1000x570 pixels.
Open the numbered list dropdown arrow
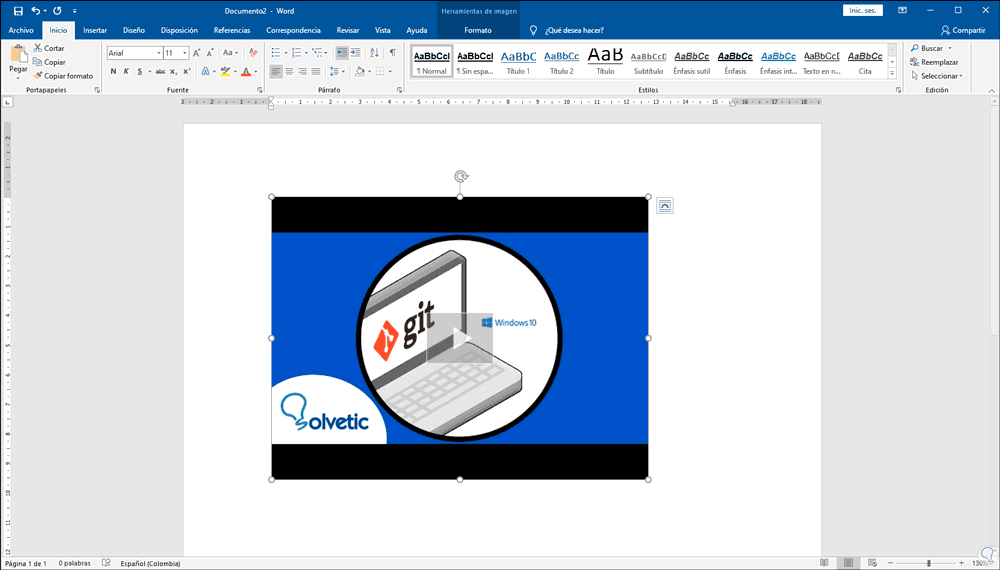tap(306, 53)
